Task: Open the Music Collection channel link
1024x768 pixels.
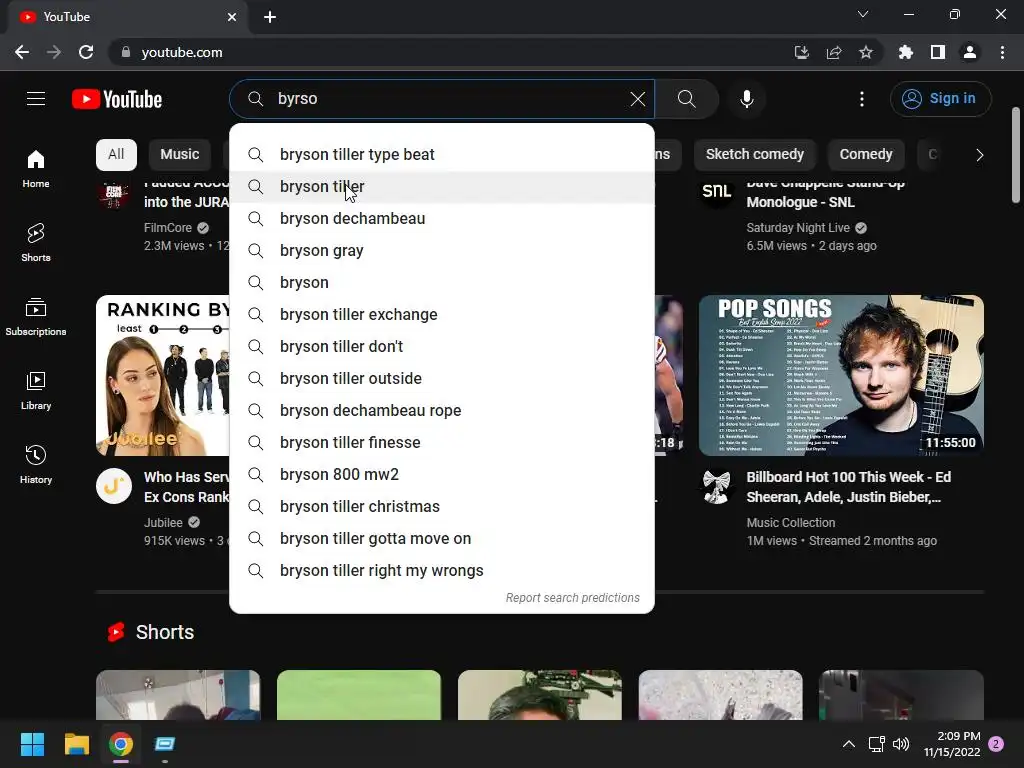Action: 790,522
